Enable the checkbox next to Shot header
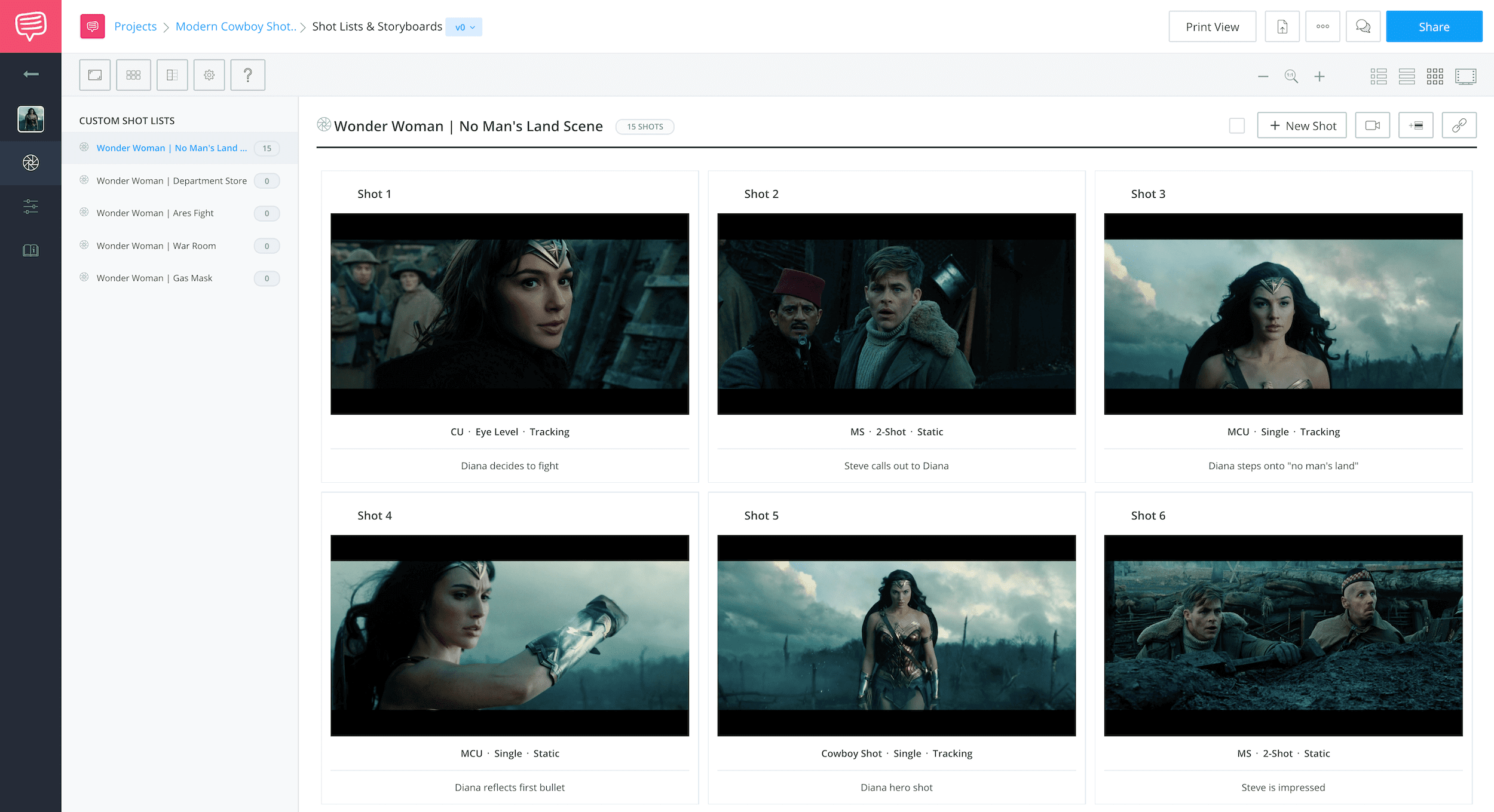The height and width of the screenshot is (812, 1494). click(x=1235, y=126)
